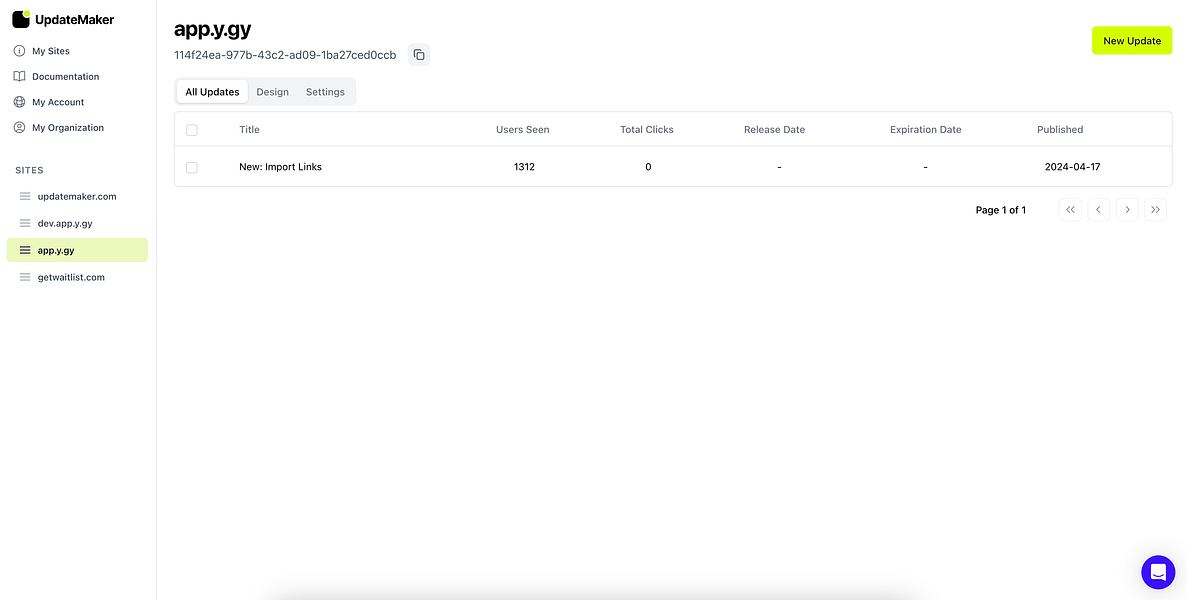Go to the first page of updates
Screen dimensions: 1187x600
[1070, 210]
